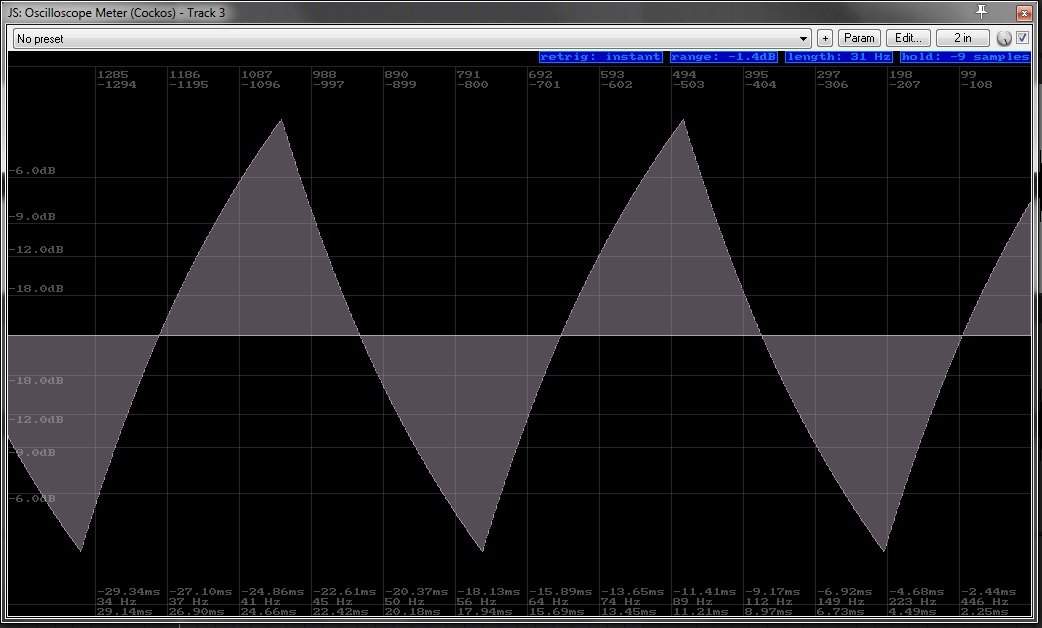
Task: Click the '56 Hz' frequency label
Action: [476, 601]
